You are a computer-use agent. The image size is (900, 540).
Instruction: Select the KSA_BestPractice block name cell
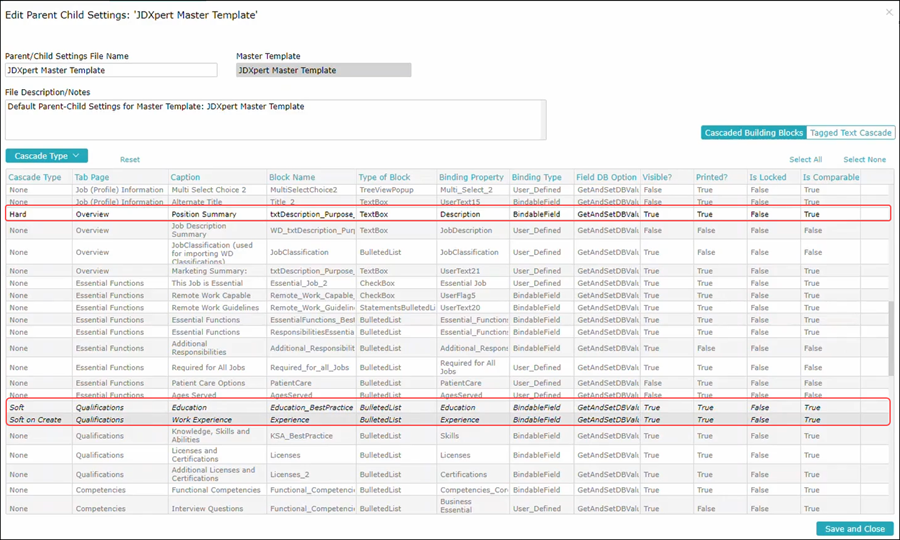[301, 436]
